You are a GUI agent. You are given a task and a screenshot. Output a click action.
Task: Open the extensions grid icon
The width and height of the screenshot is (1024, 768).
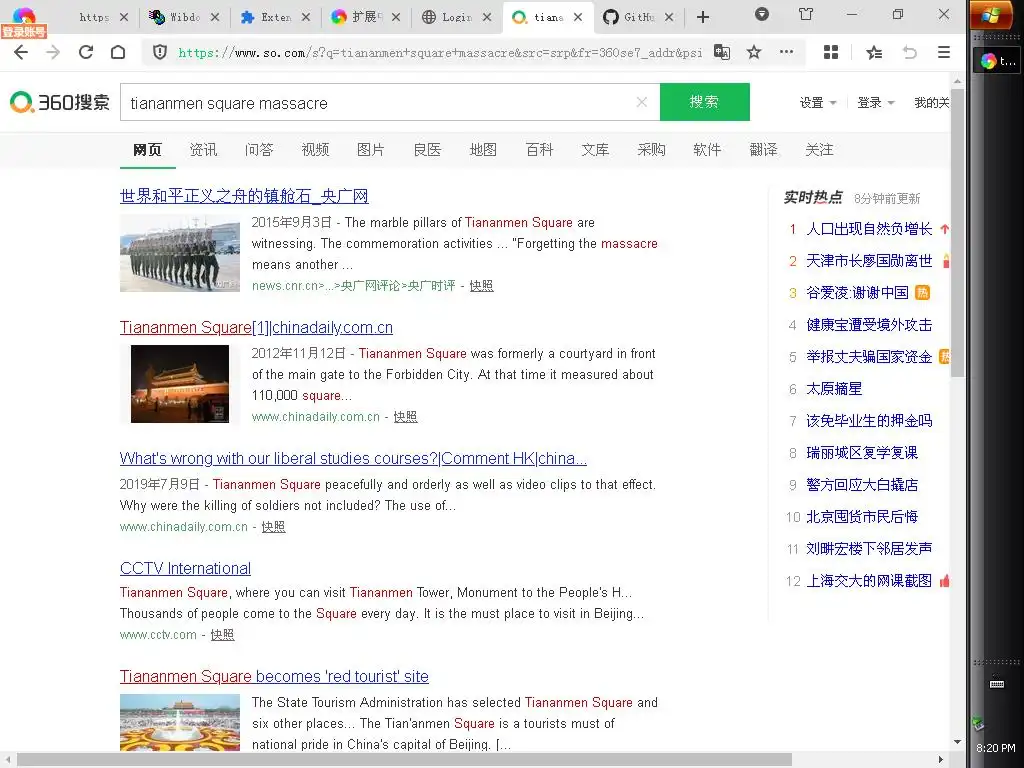pyautogui.click(x=831, y=52)
